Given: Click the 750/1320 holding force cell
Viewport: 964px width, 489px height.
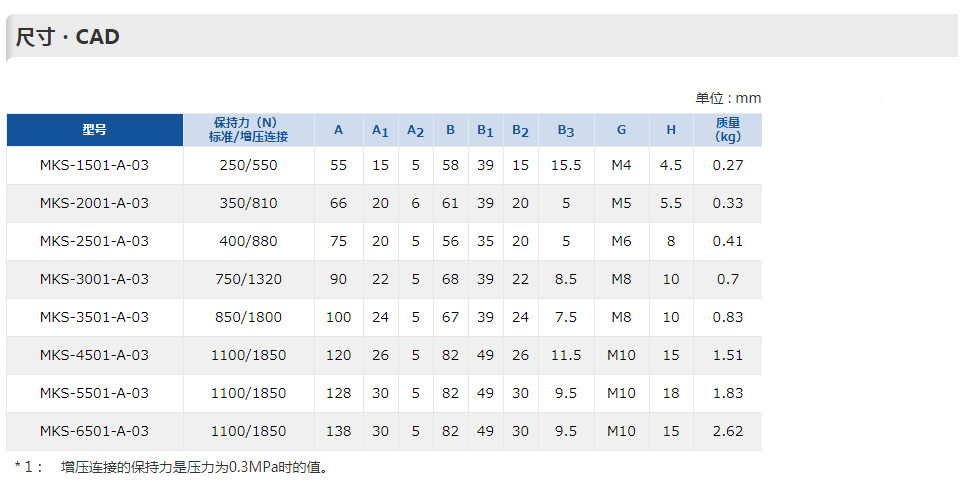Looking at the screenshot, I should (x=248, y=279).
